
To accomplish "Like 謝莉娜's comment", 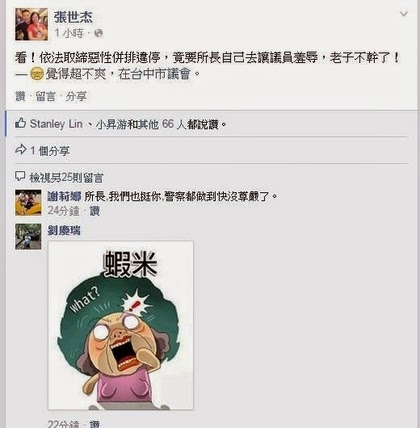I will 95,211.
